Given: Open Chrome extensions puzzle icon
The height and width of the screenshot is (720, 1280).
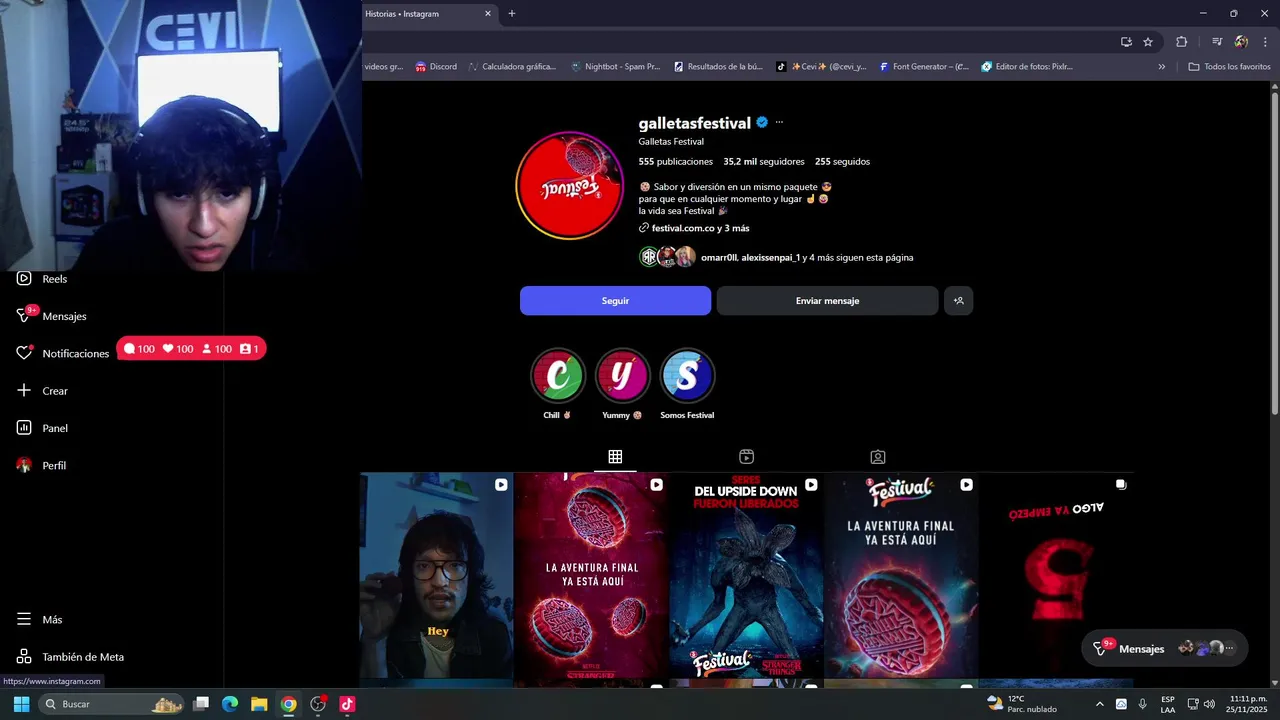Looking at the screenshot, I should (1181, 41).
